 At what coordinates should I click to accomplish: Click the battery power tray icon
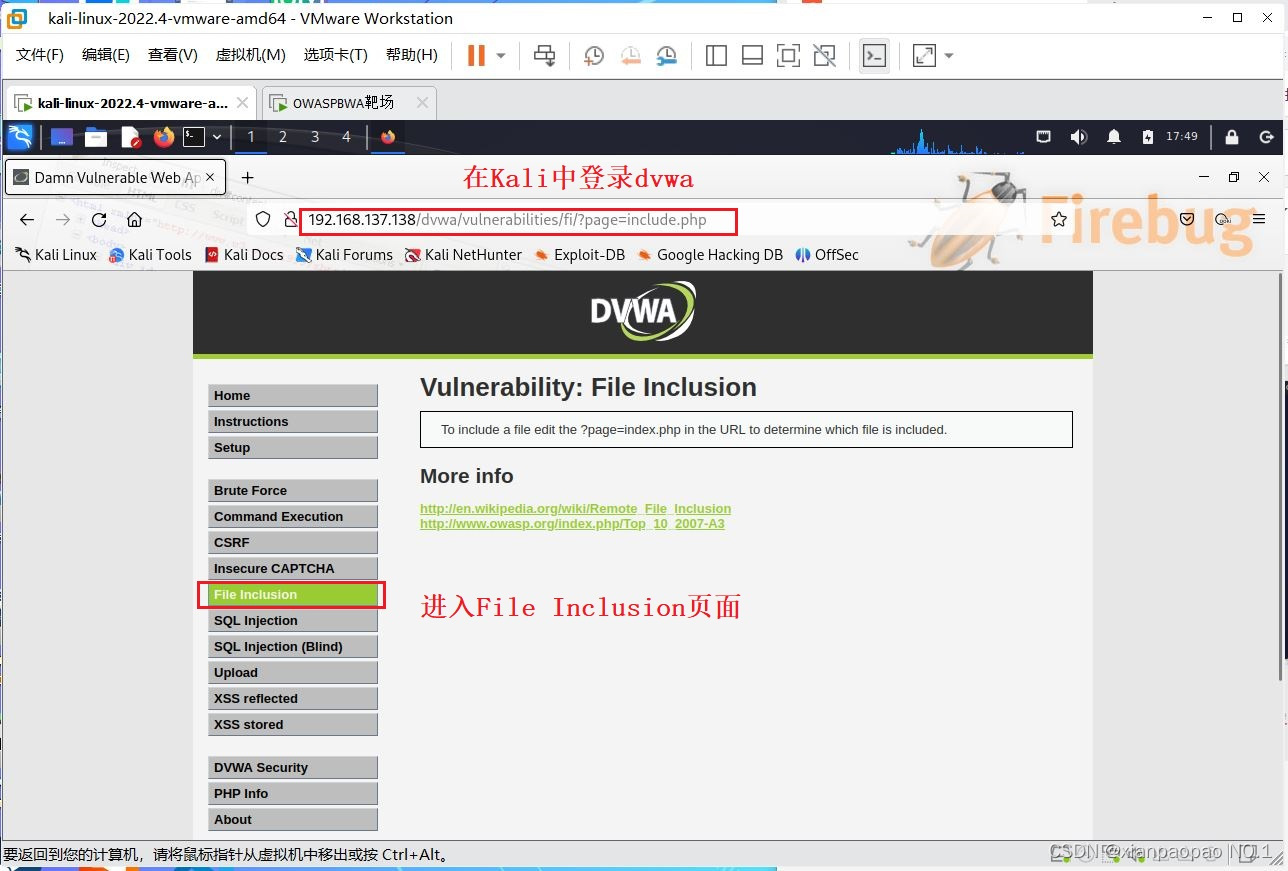(x=1148, y=137)
